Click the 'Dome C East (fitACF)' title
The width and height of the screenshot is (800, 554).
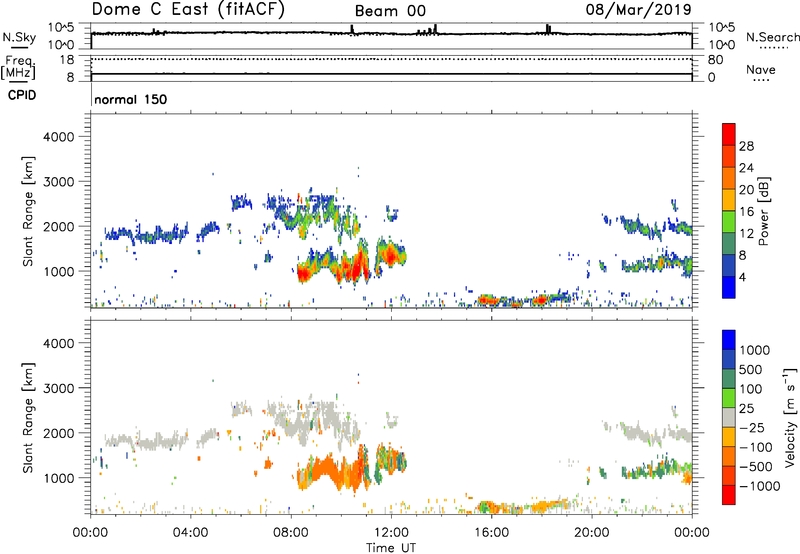coord(188,10)
